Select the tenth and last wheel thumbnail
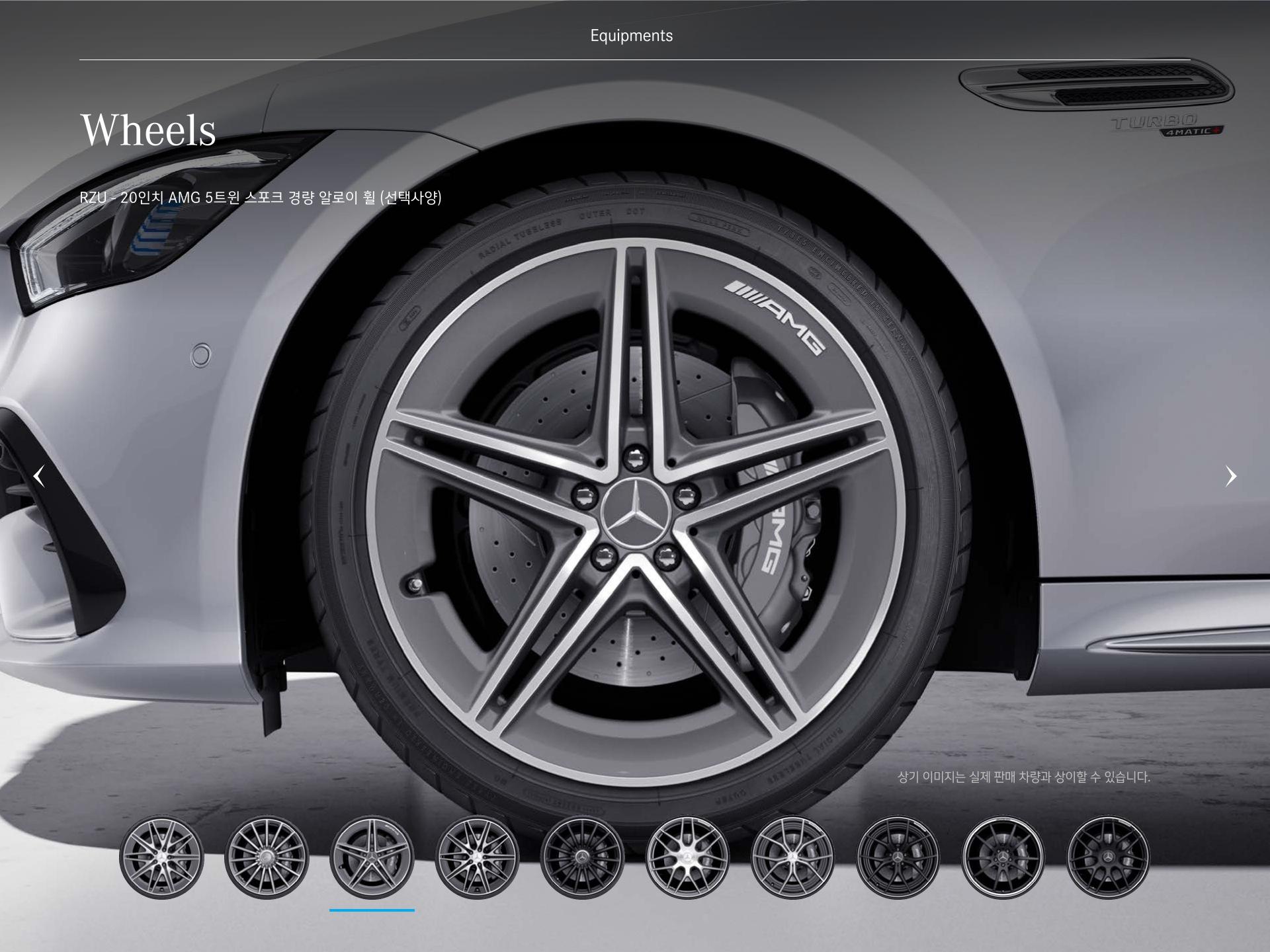The image size is (1270, 952). 1108,857
